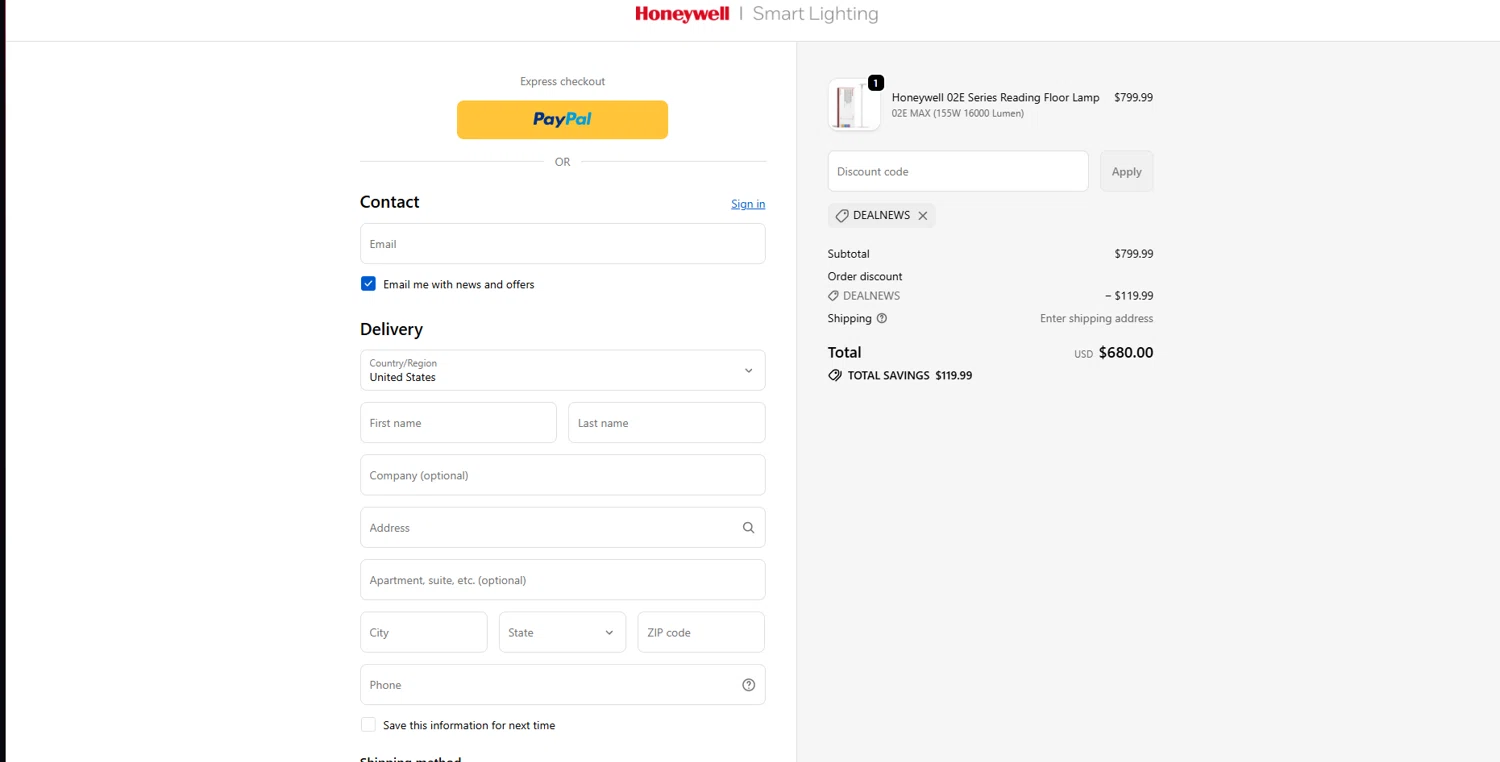
Task: Select the Company (optional) field
Action: pos(563,475)
